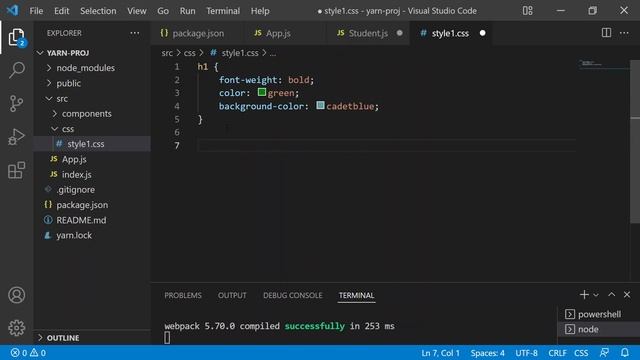The image size is (640, 360).
Task: Close the Student.js tab via unsaved dot
Action: [399, 33]
